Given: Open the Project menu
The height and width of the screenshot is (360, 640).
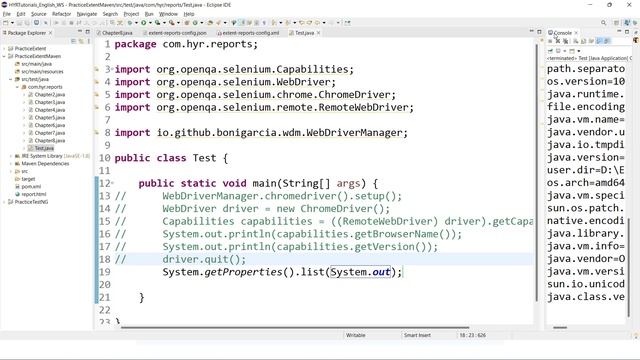Looking at the screenshot, I should (131, 14).
